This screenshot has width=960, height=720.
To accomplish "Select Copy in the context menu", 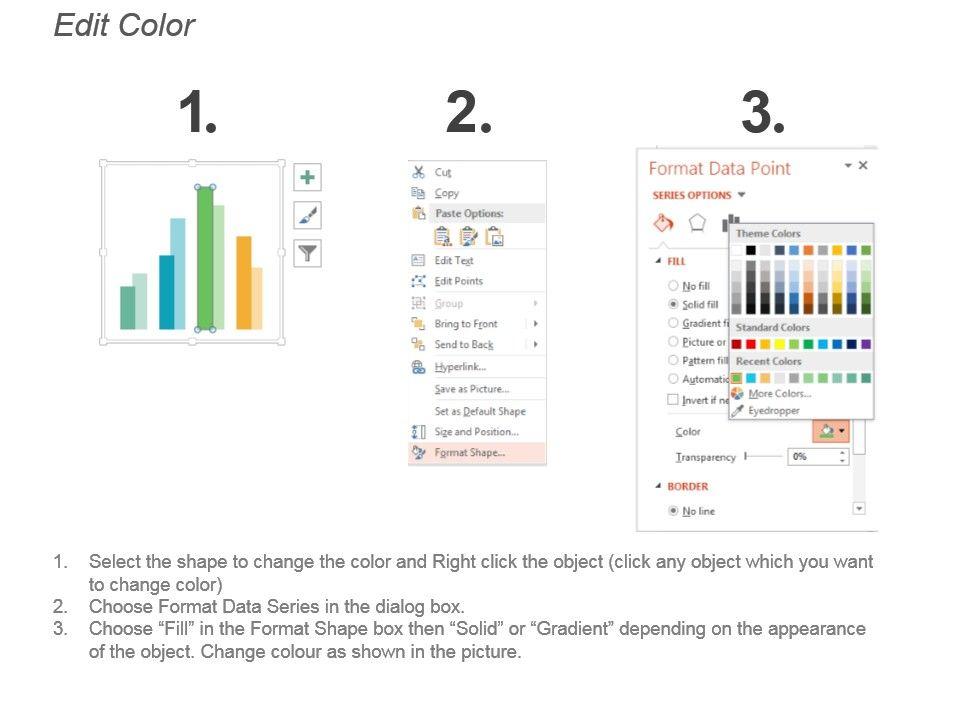I will (446, 193).
